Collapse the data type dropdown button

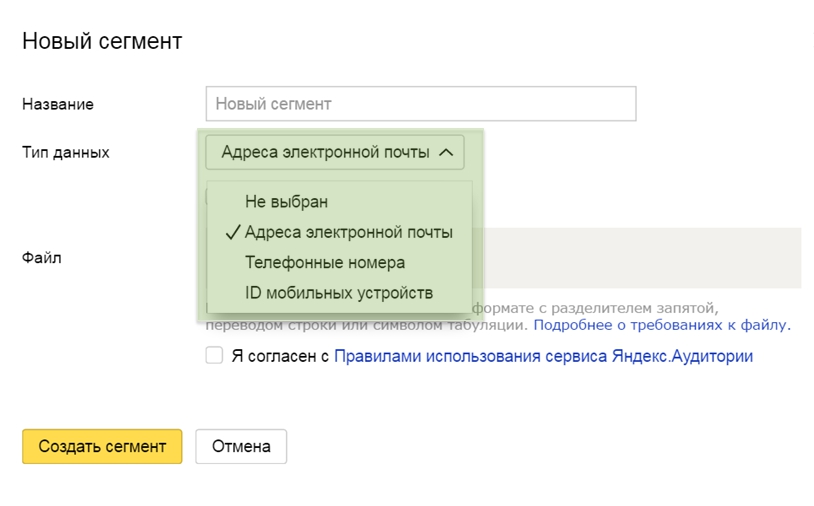[334, 152]
